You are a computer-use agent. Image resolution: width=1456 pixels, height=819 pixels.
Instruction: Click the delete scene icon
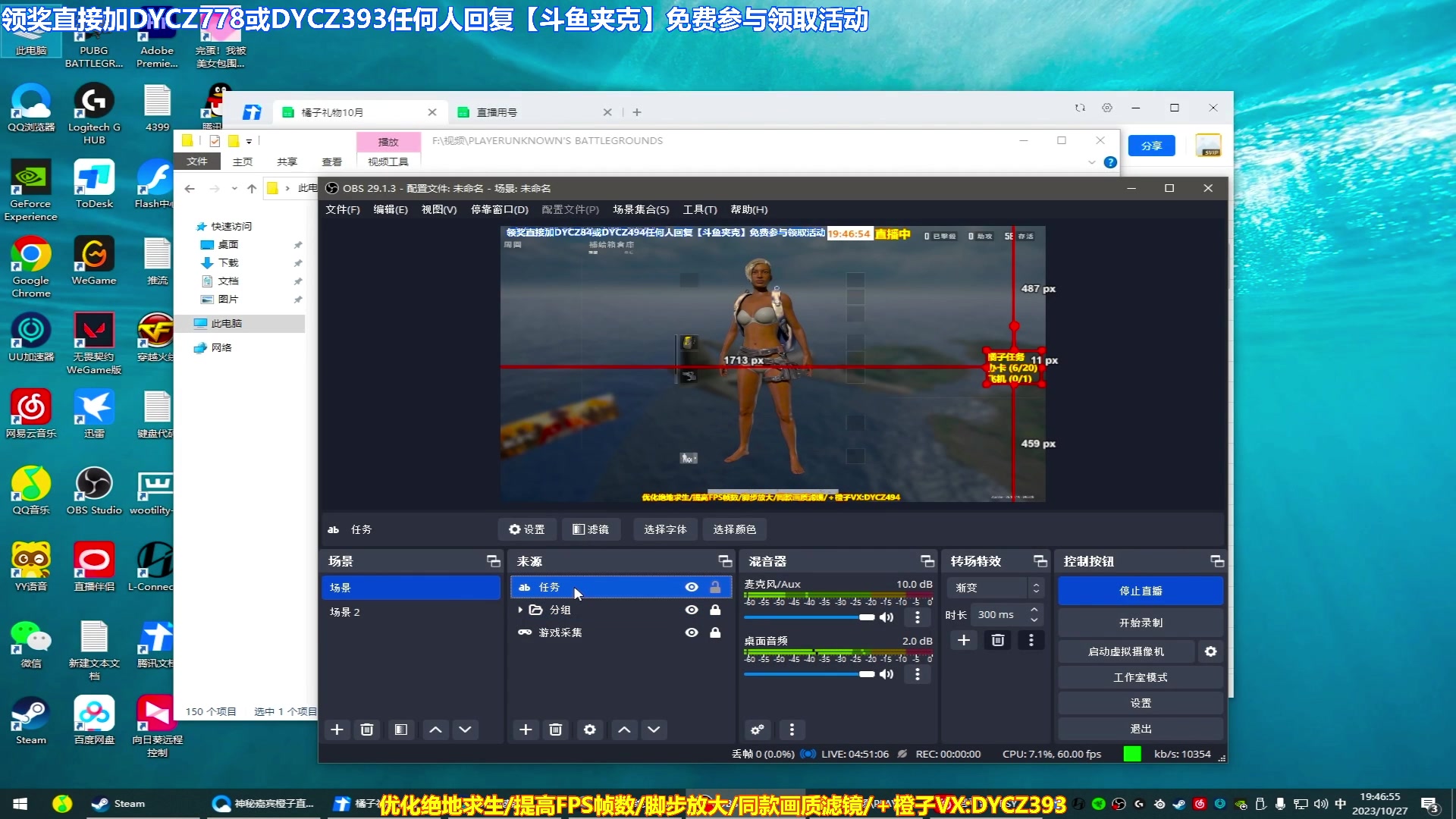[x=366, y=729]
